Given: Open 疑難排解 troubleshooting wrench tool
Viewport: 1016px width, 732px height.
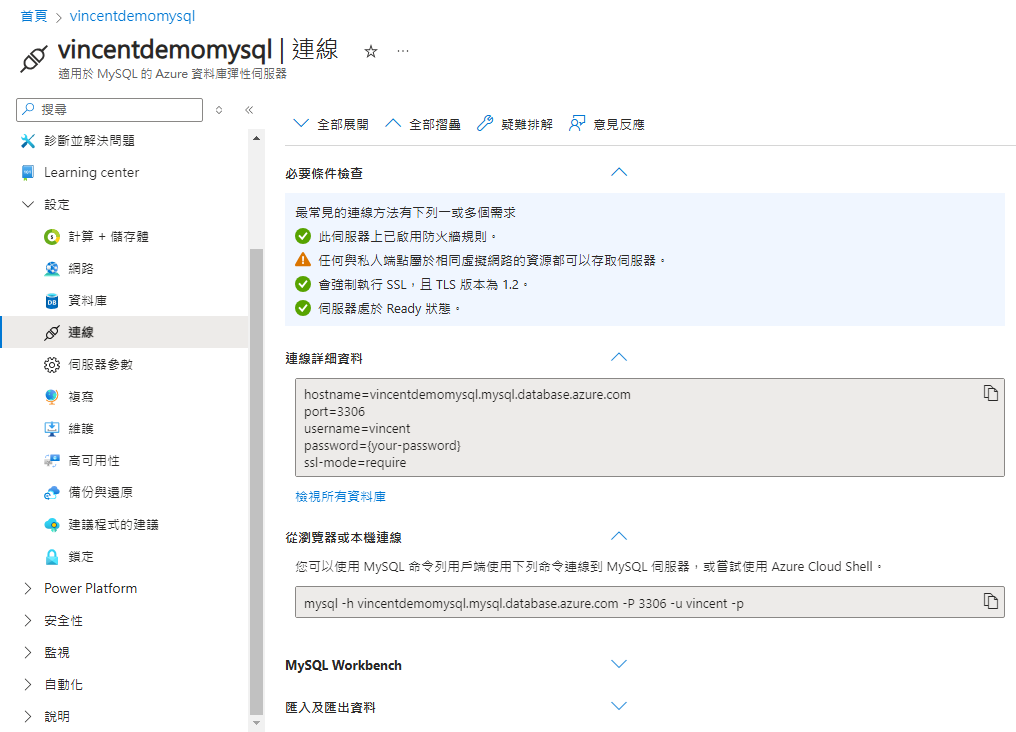Looking at the screenshot, I should (515, 124).
